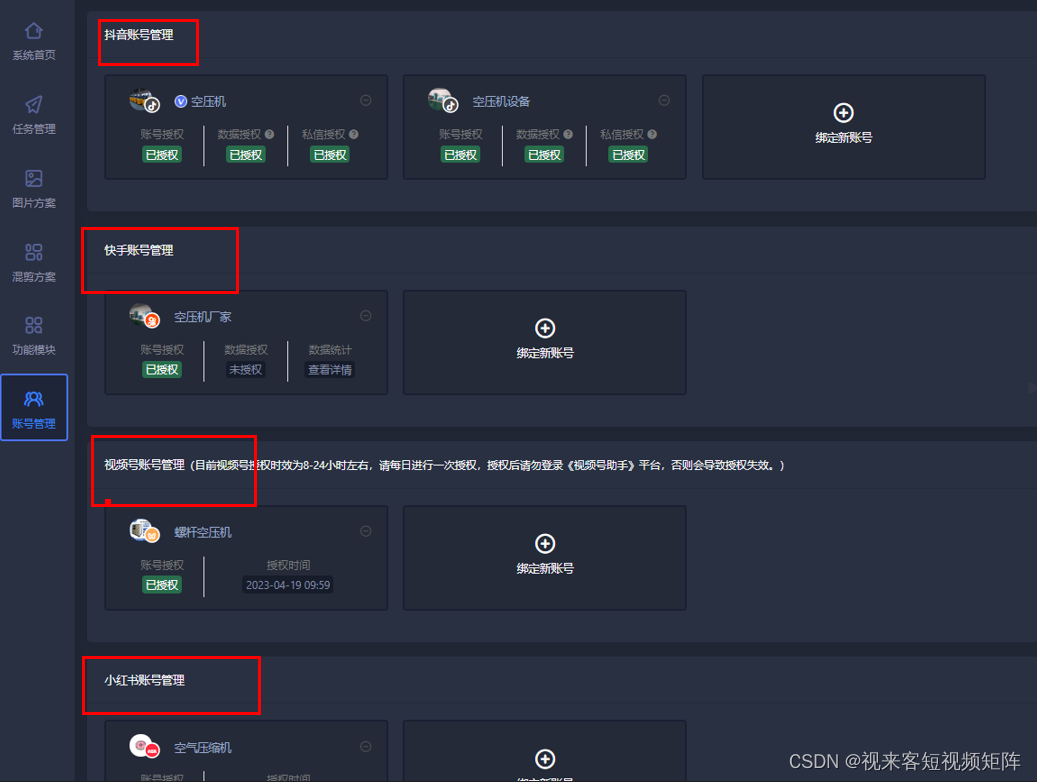Click 绑定新账号 text in the Douyin section
The width and height of the screenshot is (1037, 782).
[843, 138]
